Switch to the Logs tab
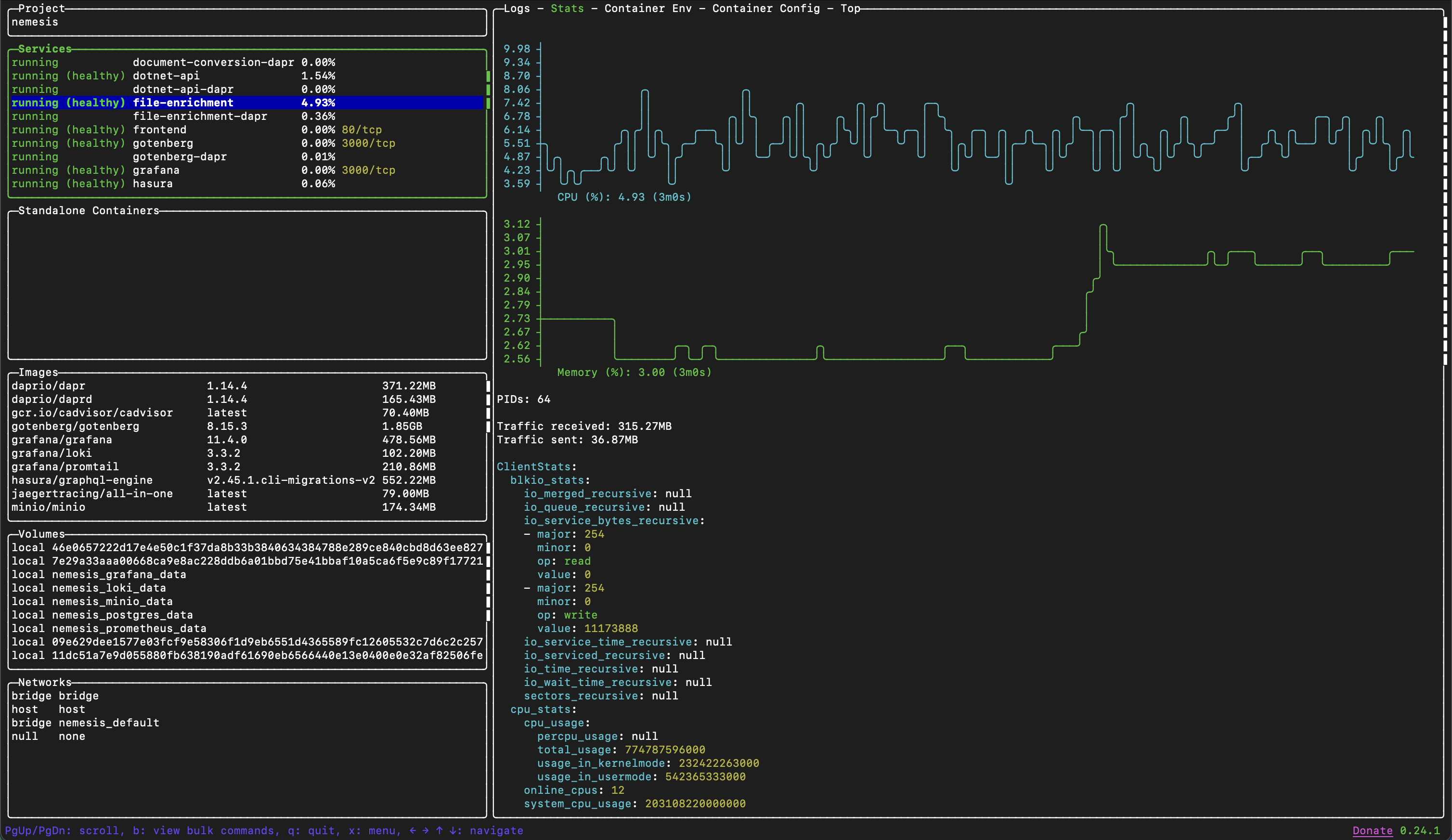1452x840 pixels. 516,9
